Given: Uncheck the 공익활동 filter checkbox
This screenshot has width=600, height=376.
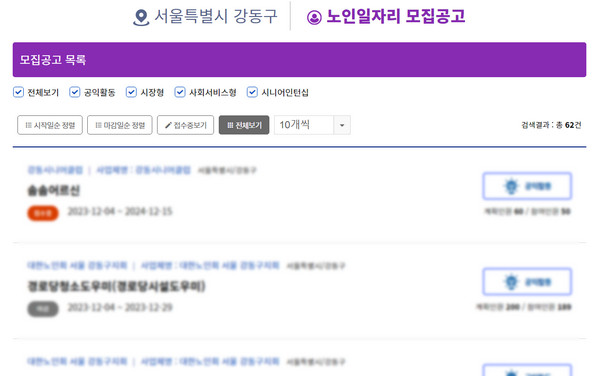Looking at the screenshot, I should point(75,92).
